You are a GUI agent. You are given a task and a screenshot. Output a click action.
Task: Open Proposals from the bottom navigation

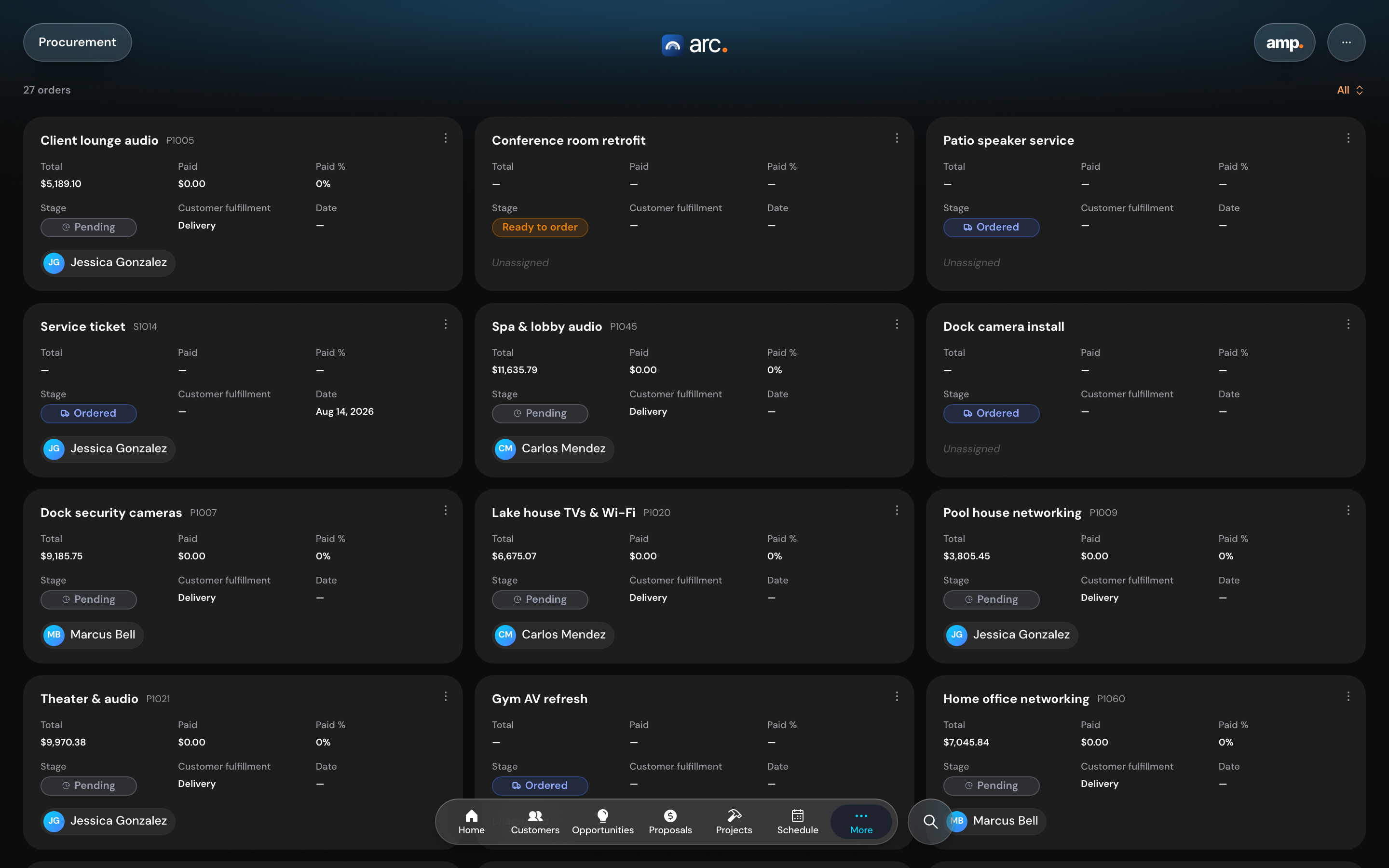pos(670,822)
